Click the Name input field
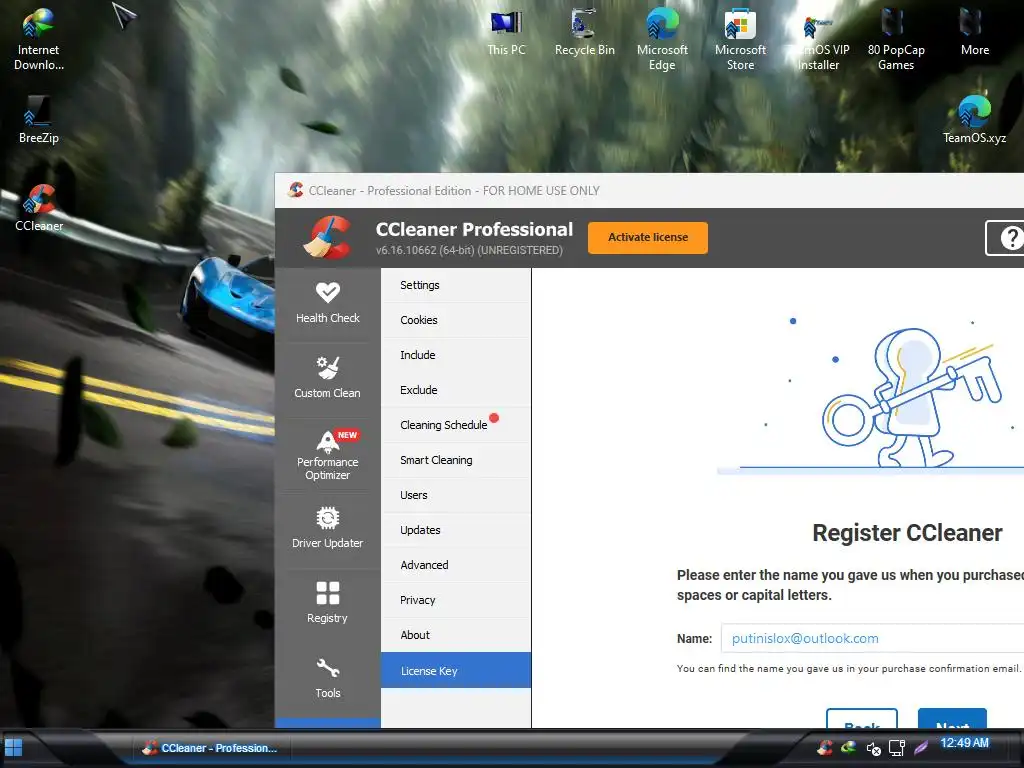 pyautogui.click(x=872, y=638)
